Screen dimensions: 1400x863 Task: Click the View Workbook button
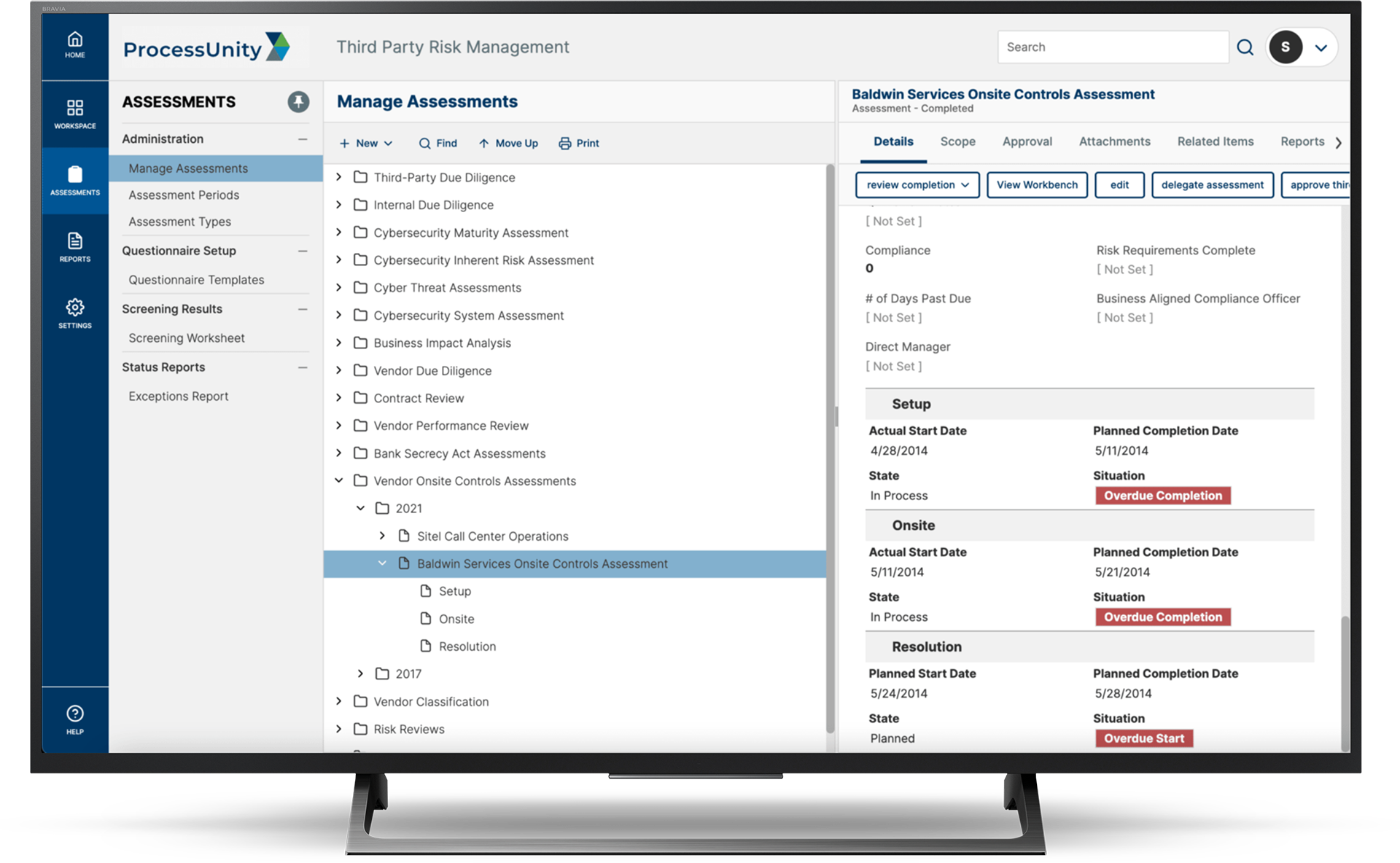(x=1038, y=184)
